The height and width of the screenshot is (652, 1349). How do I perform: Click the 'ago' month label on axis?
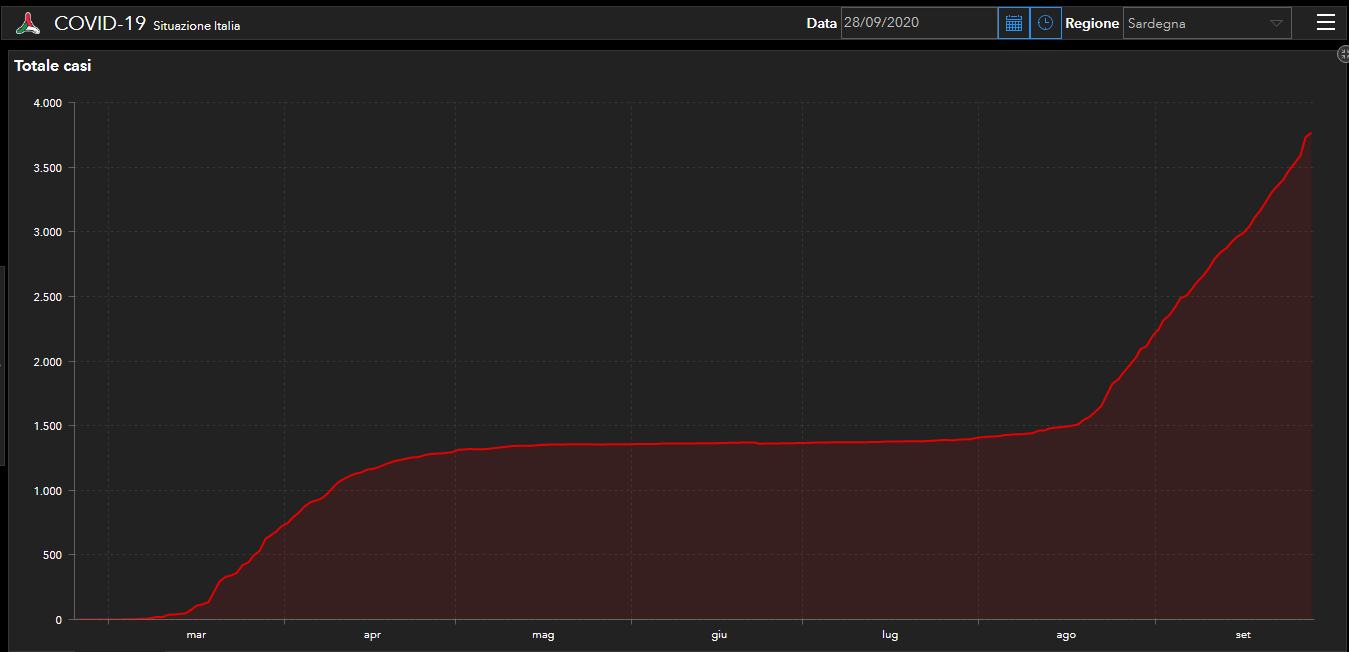tap(1066, 635)
